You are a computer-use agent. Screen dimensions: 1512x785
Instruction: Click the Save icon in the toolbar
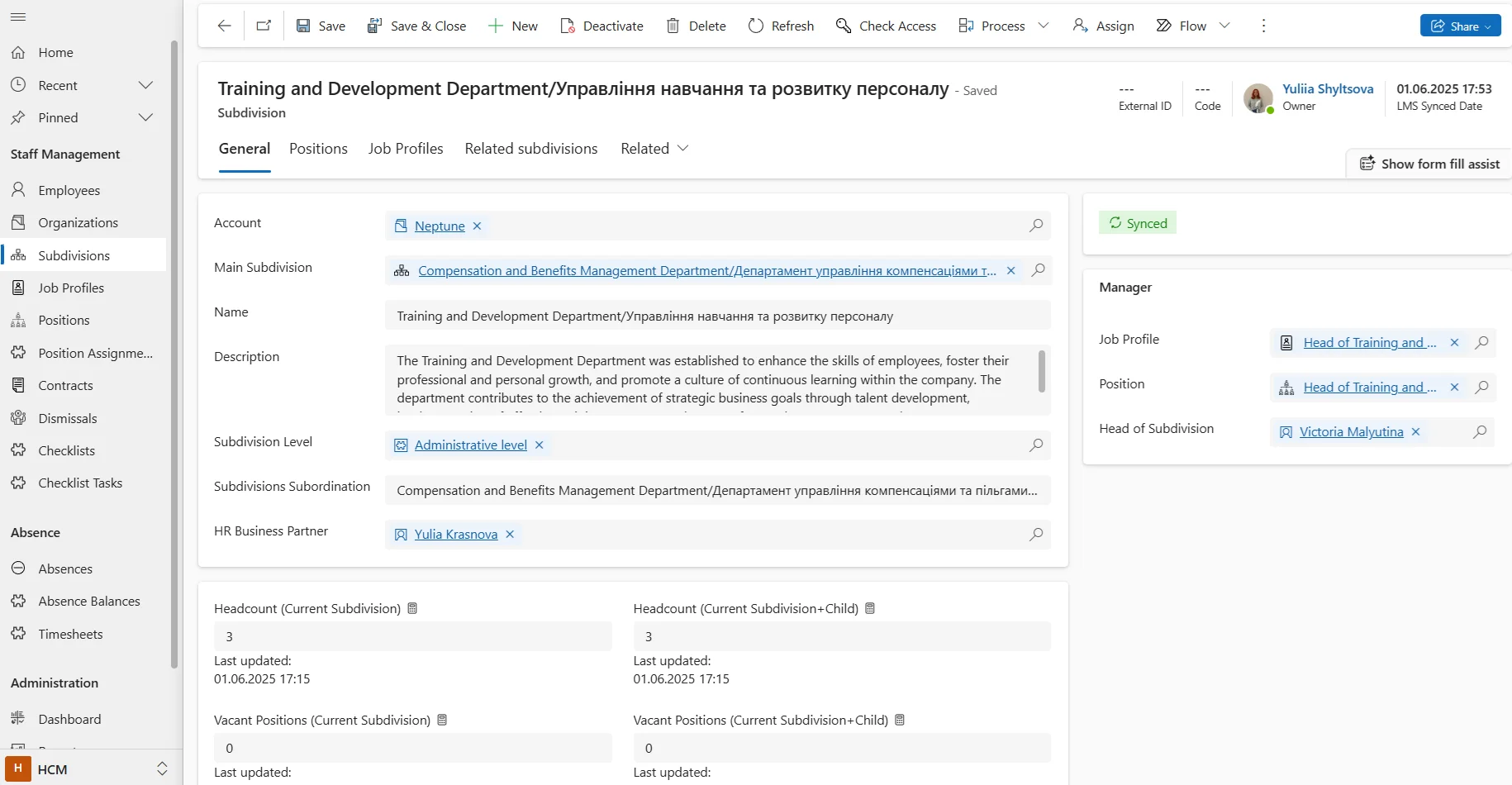(x=304, y=26)
